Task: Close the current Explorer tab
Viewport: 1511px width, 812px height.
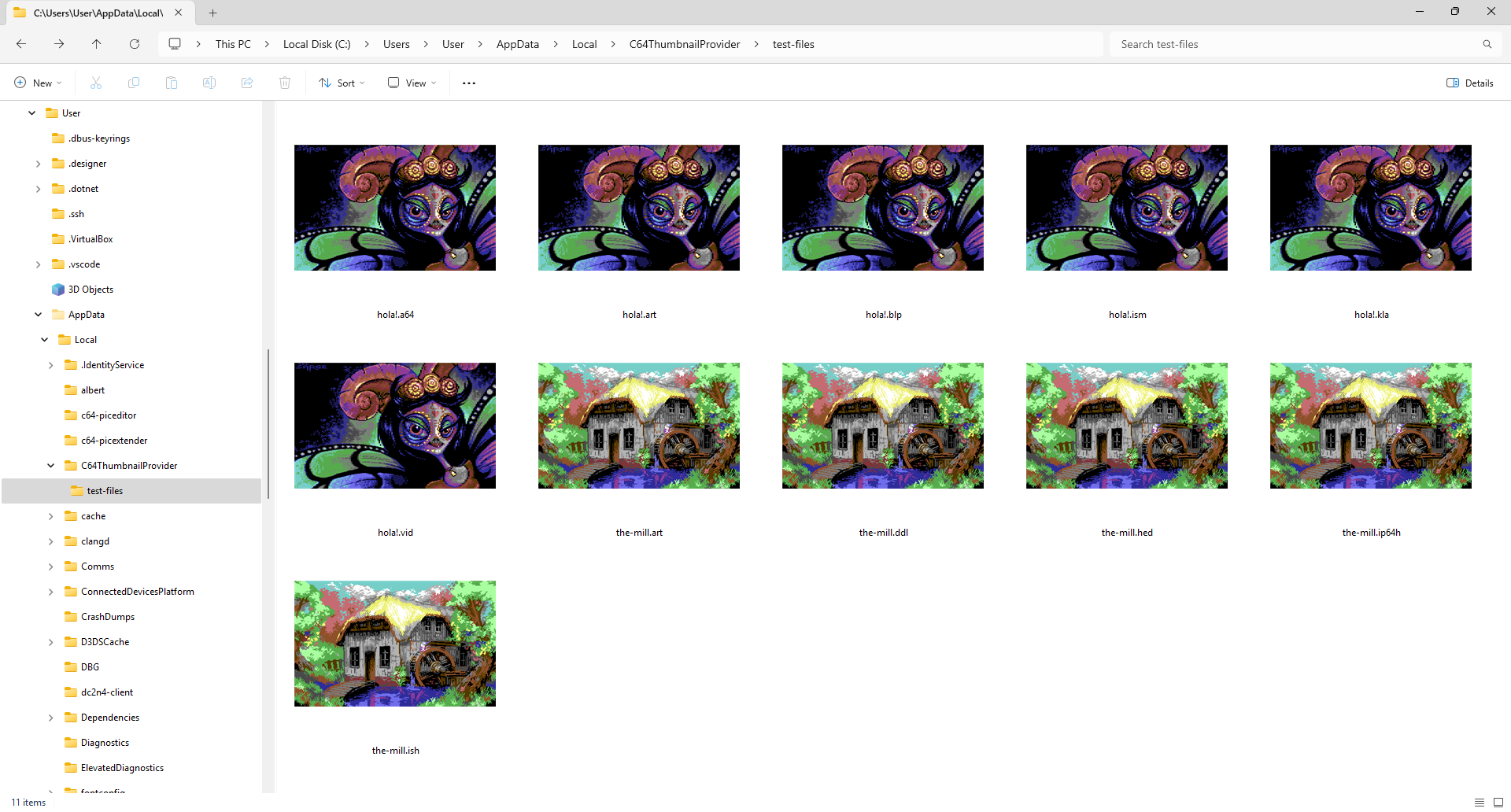Action: (x=179, y=13)
